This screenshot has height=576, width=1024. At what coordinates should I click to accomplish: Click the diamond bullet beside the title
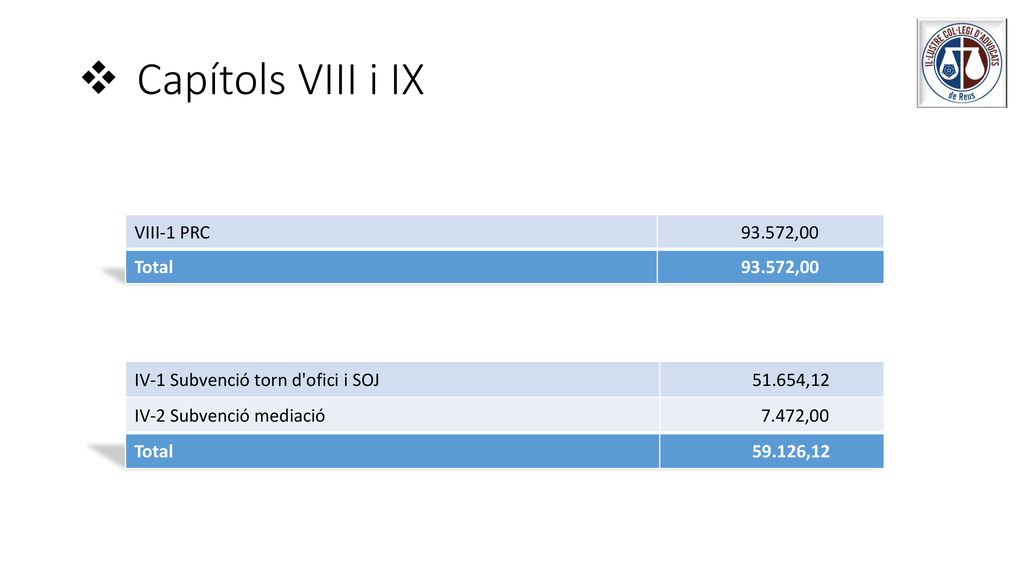pos(99,78)
